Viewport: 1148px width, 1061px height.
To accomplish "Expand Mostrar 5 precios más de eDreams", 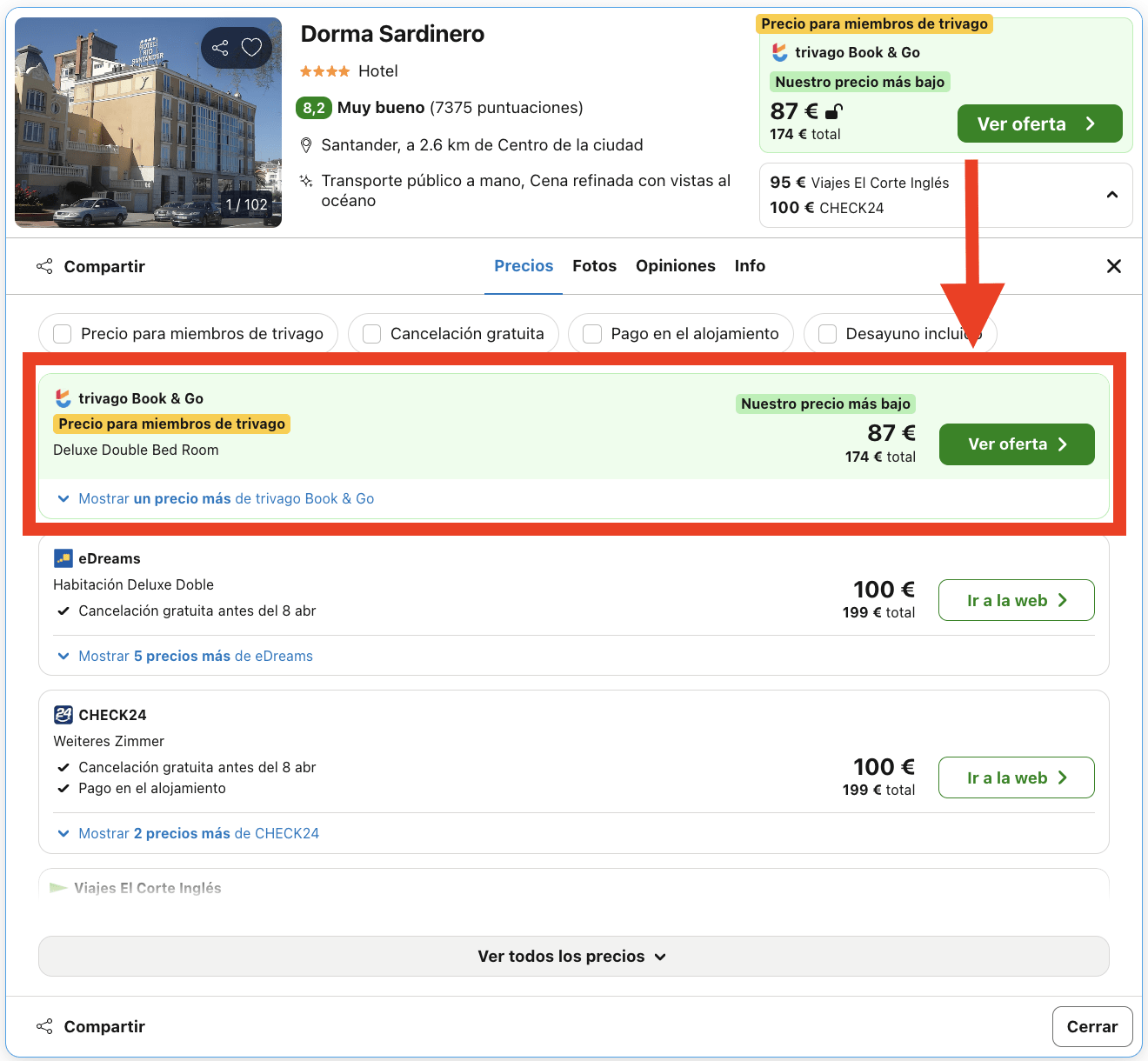I will pyautogui.click(x=195, y=656).
